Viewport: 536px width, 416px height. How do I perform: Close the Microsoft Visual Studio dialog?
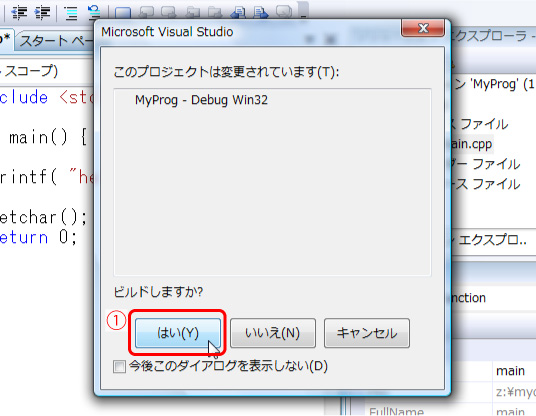pos(423,28)
